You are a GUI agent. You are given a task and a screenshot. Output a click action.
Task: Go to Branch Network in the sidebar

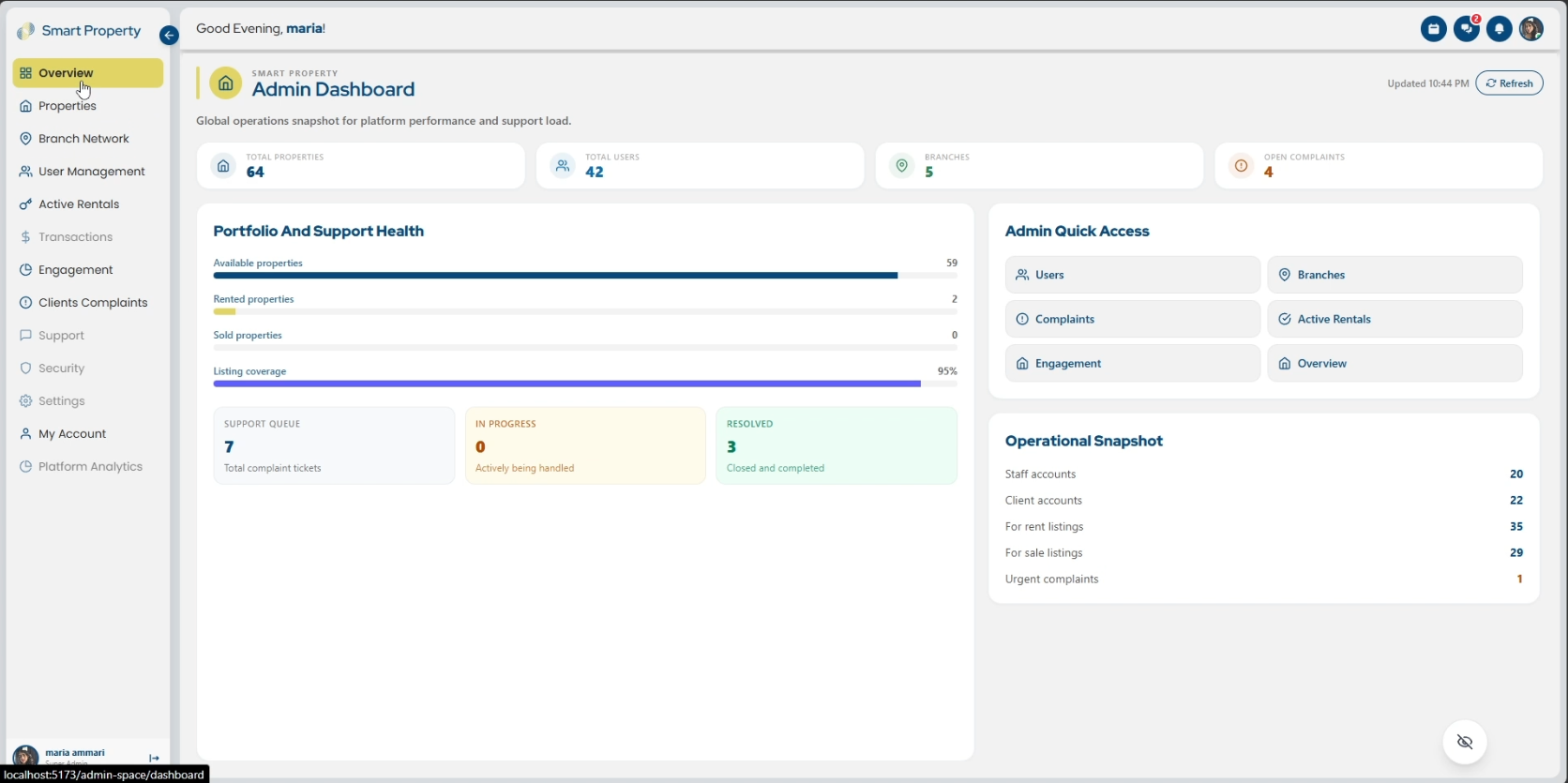[x=88, y=139]
